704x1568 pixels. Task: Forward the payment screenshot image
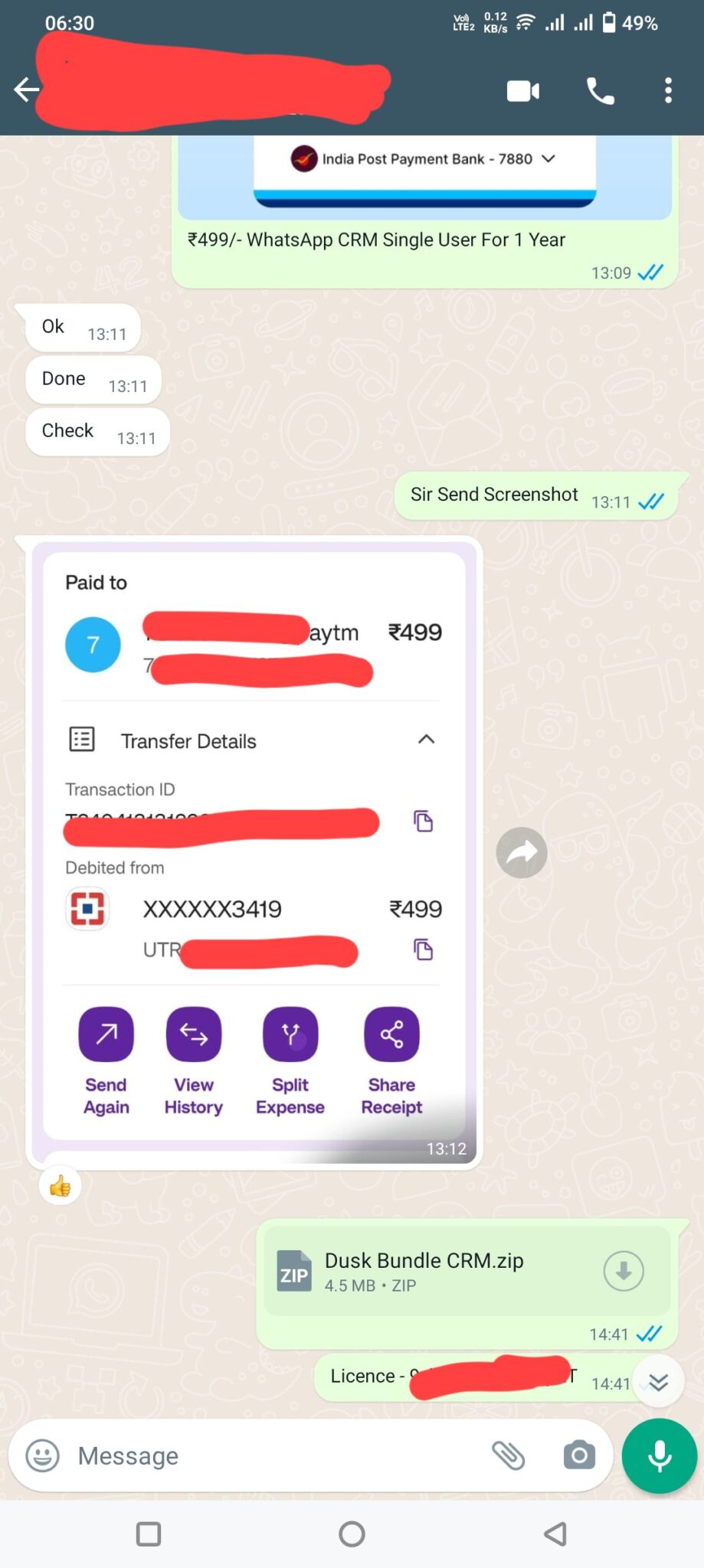coord(522,852)
